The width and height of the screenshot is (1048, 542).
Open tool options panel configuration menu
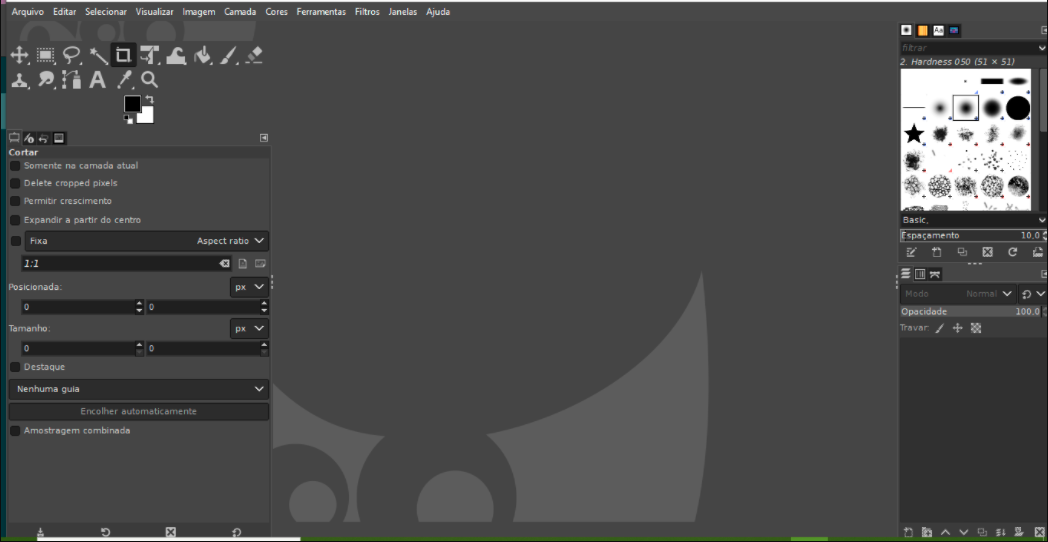[264, 138]
